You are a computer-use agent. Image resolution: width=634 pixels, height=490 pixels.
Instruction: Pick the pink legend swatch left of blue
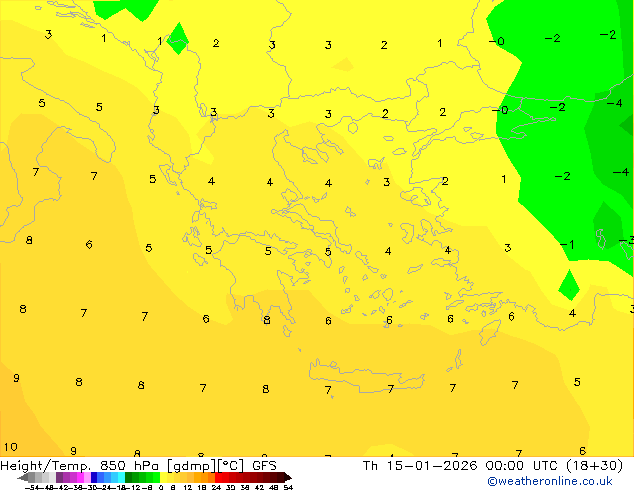87,478
